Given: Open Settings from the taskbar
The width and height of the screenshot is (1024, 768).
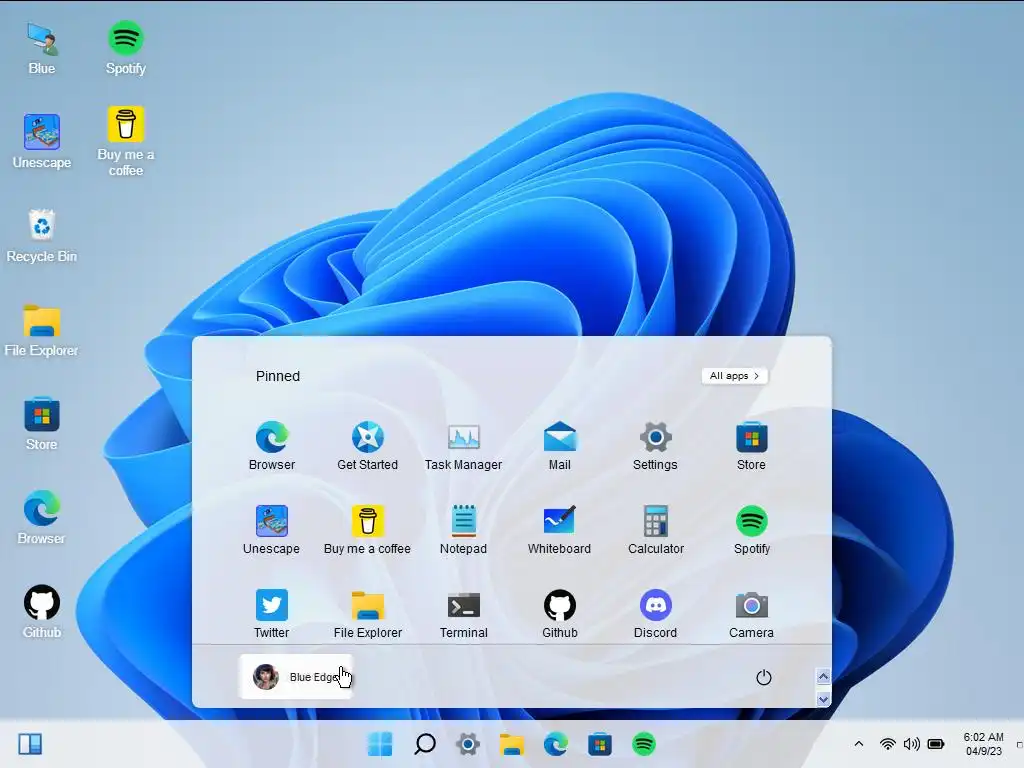Looking at the screenshot, I should tap(468, 744).
